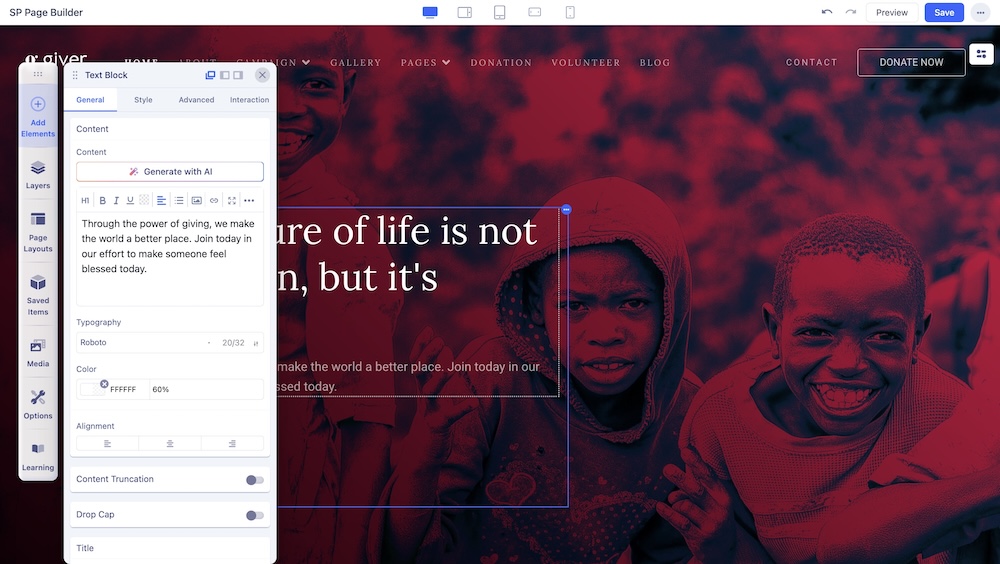Screen dimensions: 1000x564
Task: Toggle italic formatting in the editor
Action: 116,200
